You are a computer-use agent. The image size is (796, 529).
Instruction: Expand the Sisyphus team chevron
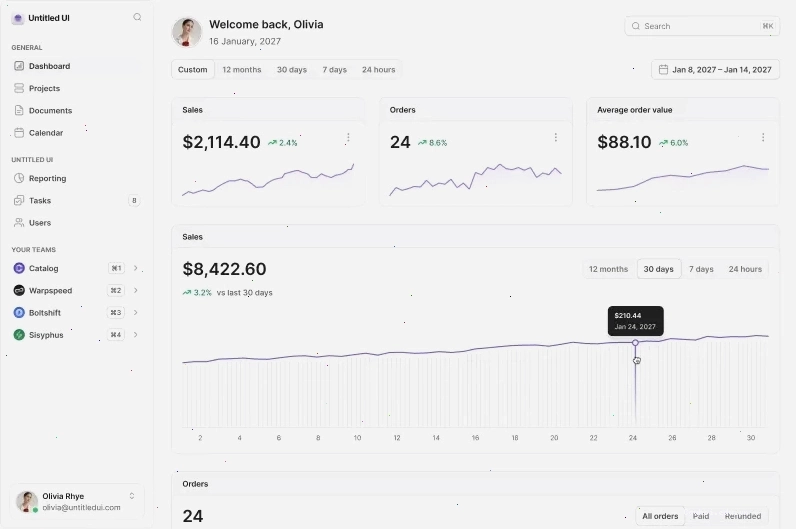pyautogui.click(x=136, y=335)
